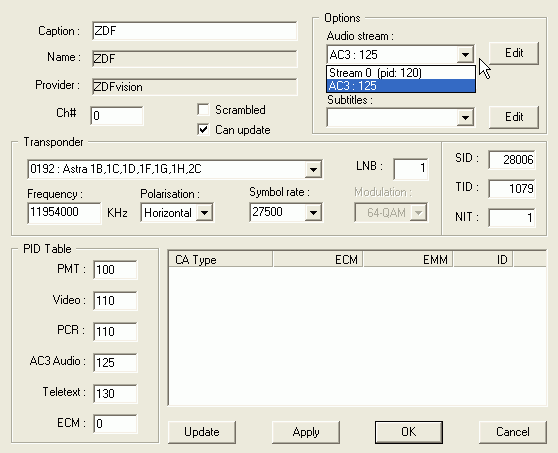Open the Symbol rate dropdown
This screenshot has height=453, width=558.
(x=313, y=212)
